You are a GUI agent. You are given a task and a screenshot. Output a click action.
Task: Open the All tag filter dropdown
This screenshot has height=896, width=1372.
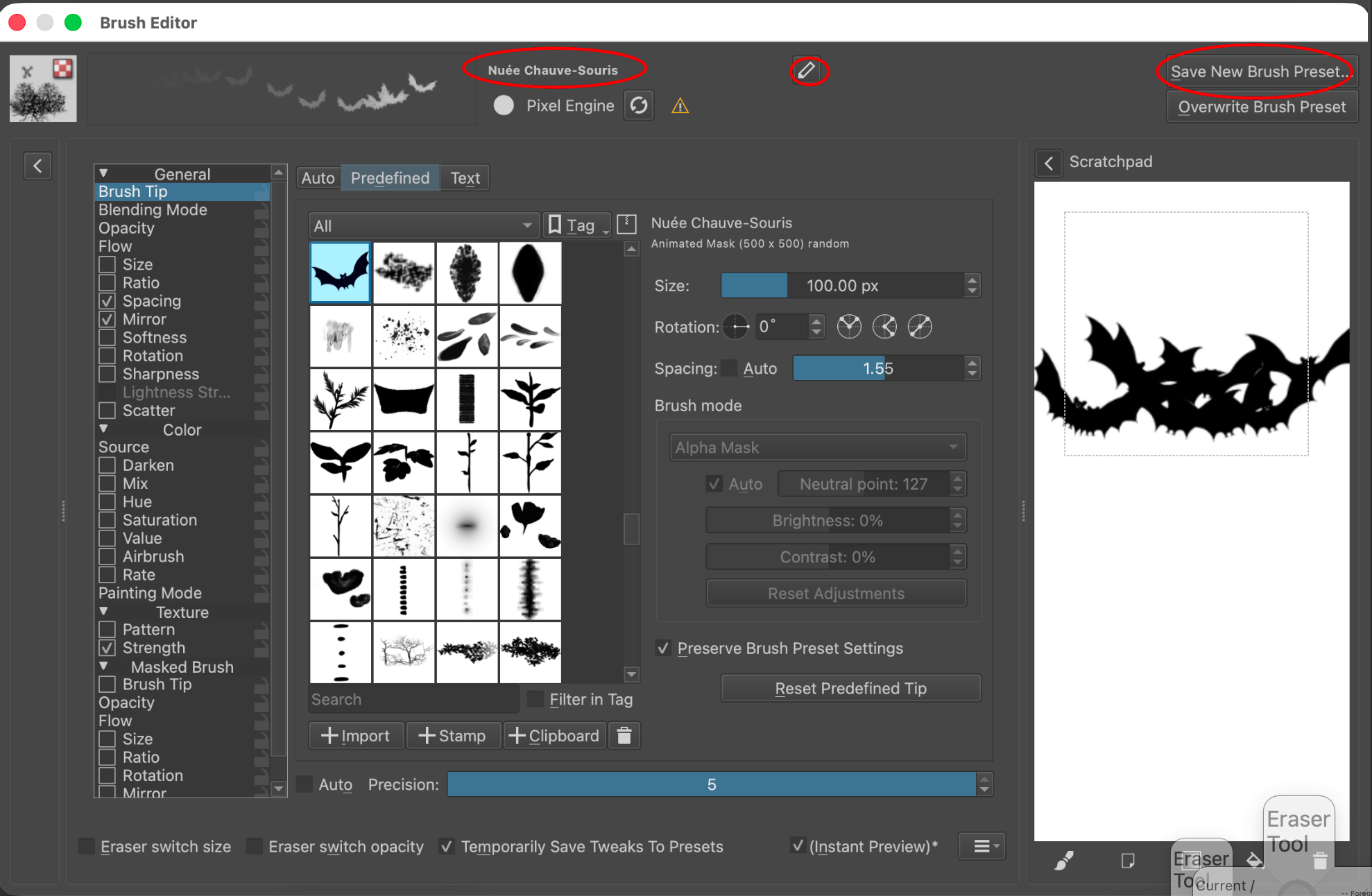[422, 226]
